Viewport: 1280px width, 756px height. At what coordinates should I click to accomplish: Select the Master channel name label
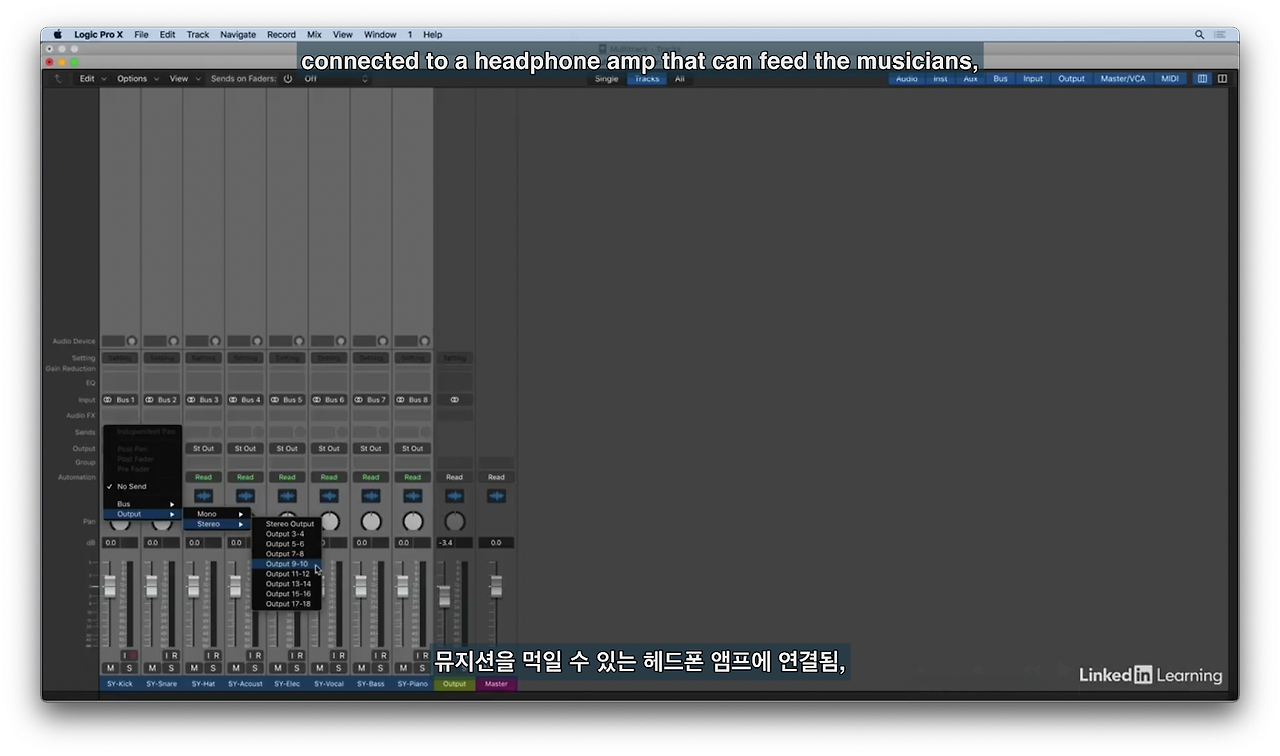coord(496,684)
